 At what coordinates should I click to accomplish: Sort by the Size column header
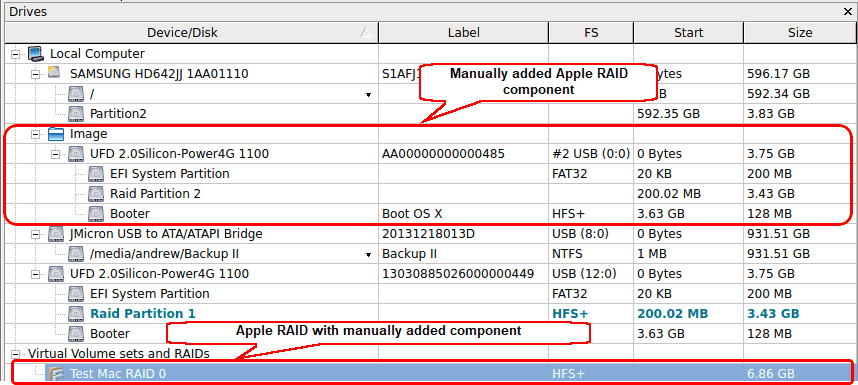pos(800,33)
